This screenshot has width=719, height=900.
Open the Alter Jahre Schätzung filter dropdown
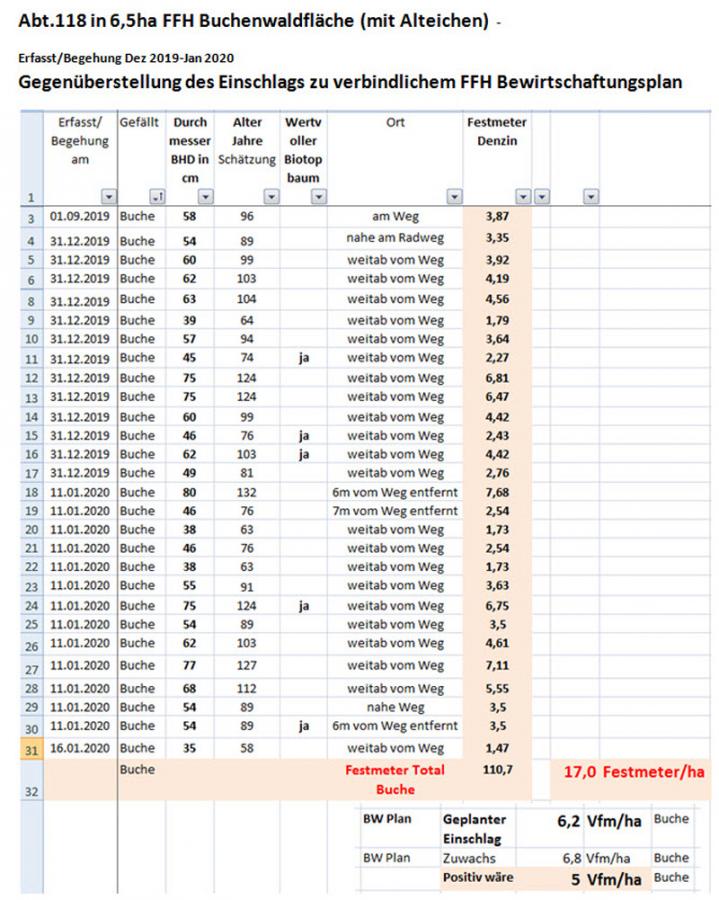tap(270, 197)
